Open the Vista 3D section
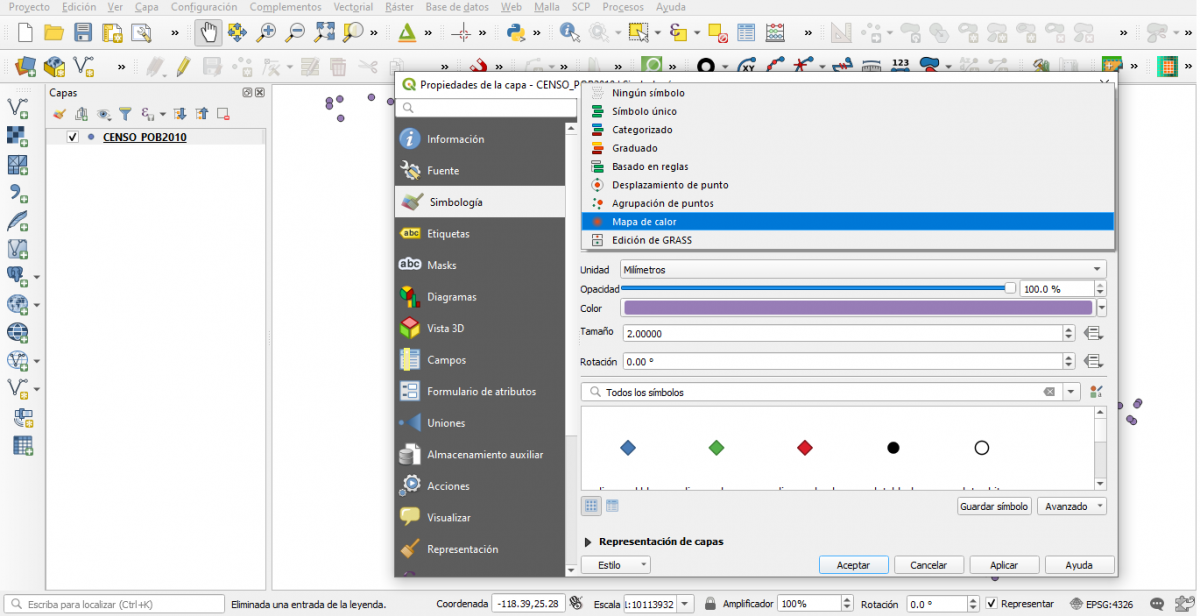 point(446,329)
